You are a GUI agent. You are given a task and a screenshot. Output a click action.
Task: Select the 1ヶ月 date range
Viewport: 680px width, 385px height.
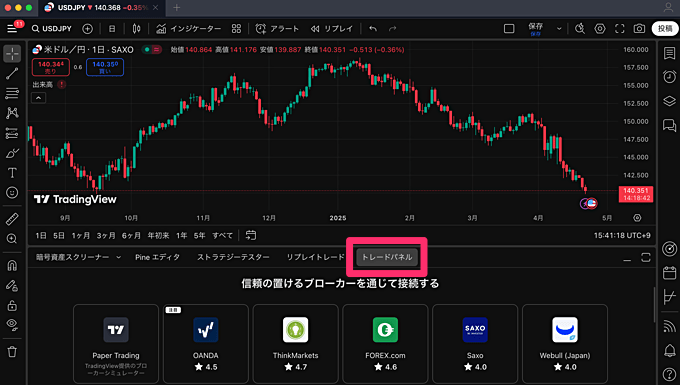[x=81, y=235]
